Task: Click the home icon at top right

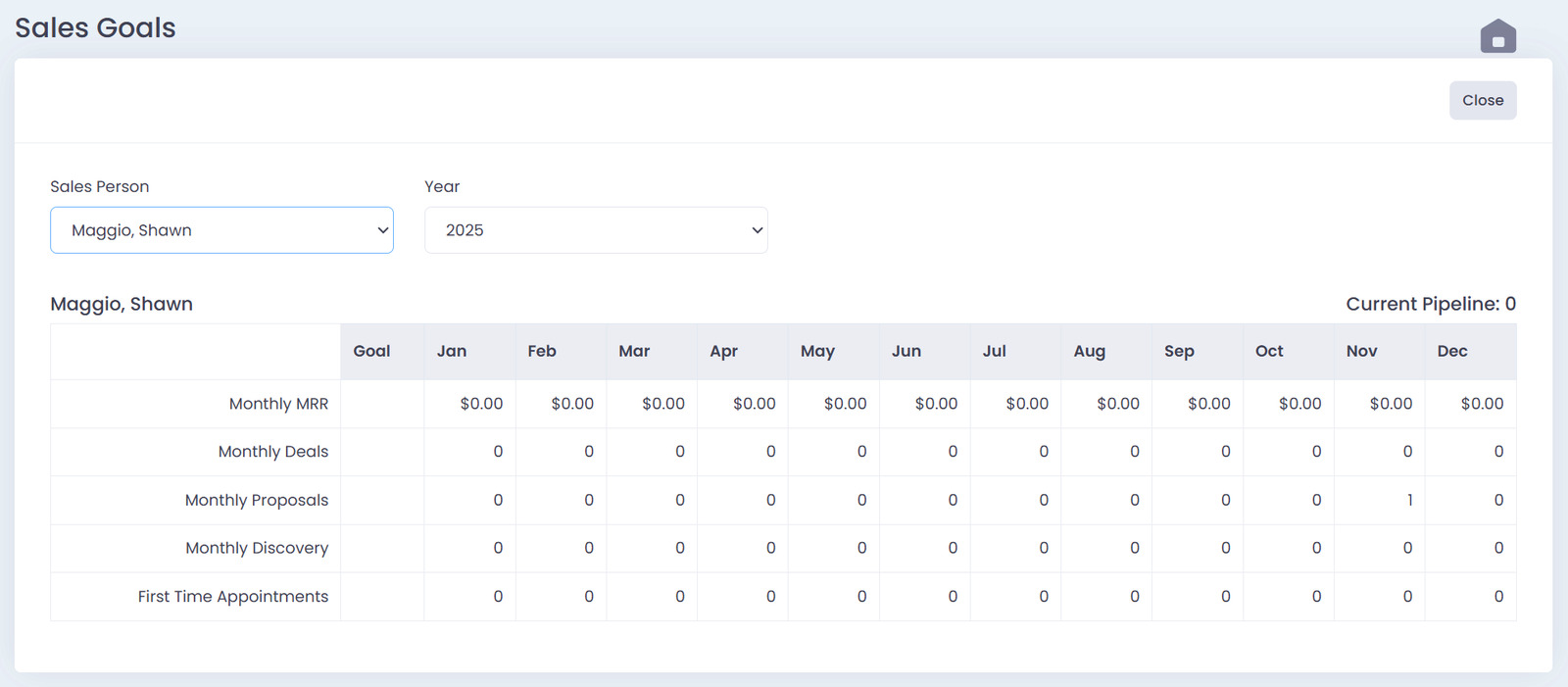Action: pos(1497,36)
